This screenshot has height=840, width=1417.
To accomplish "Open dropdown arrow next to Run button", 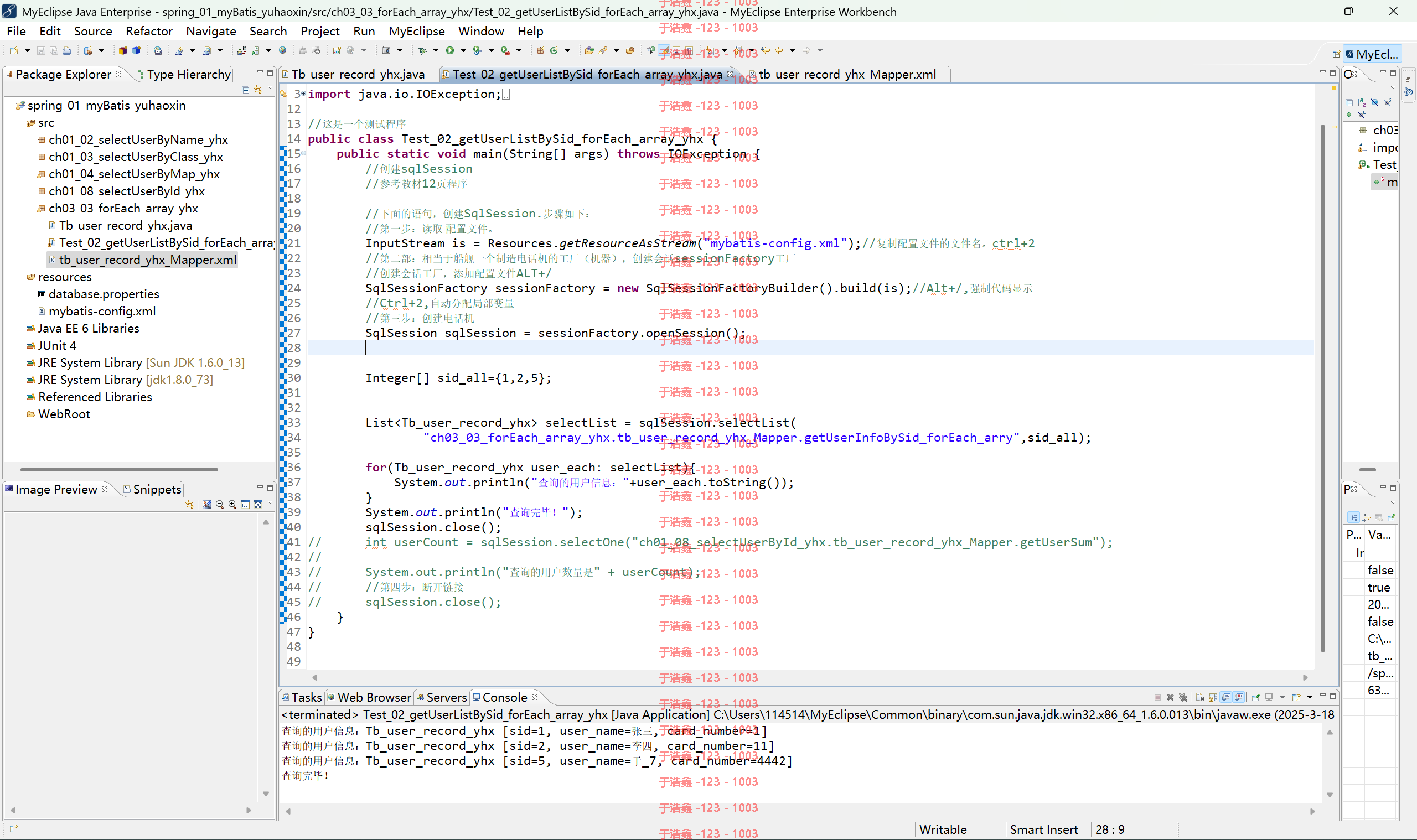I will [x=463, y=50].
